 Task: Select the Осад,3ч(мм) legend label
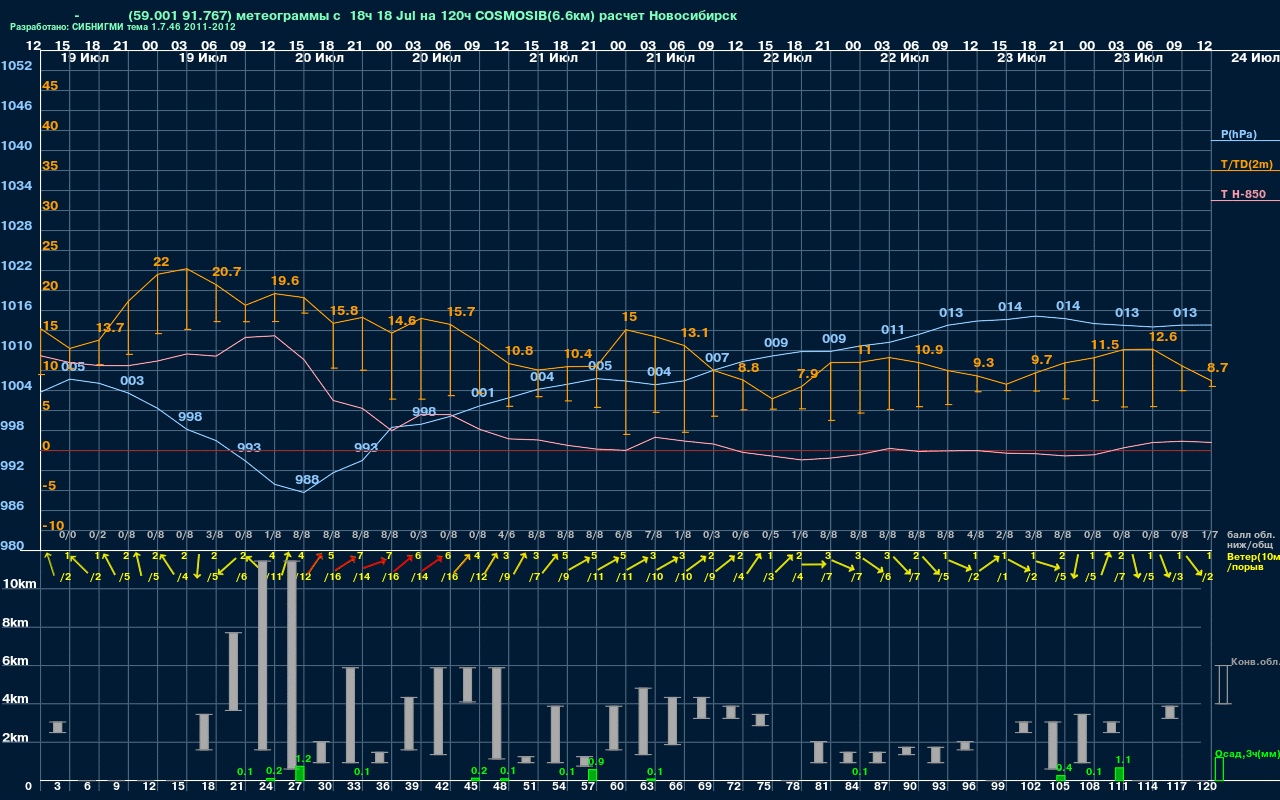[1247, 753]
